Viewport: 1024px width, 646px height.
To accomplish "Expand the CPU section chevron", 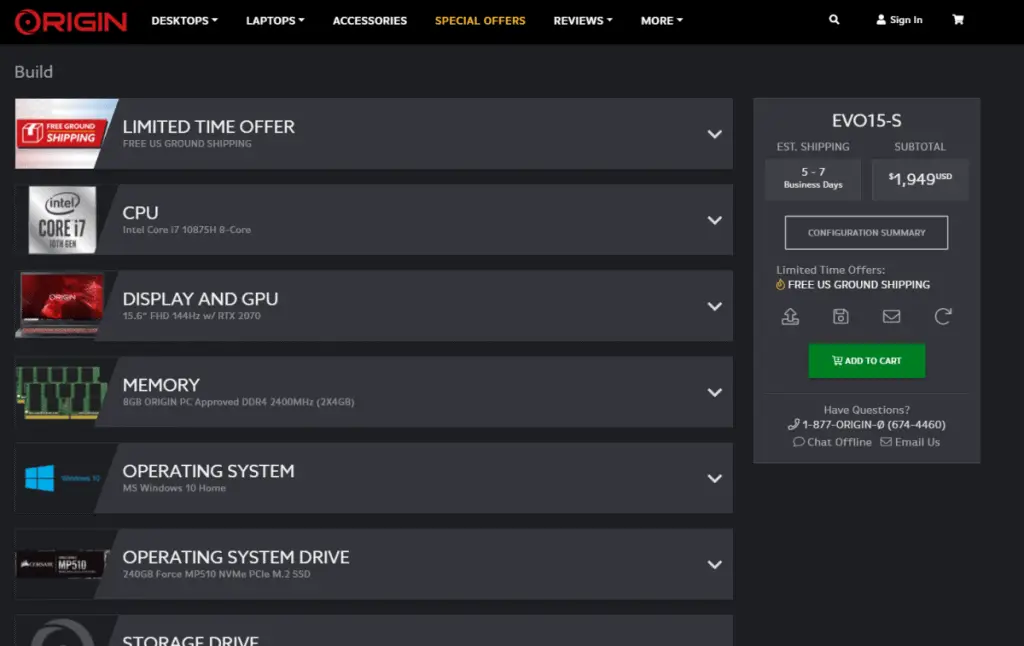I will click(x=714, y=220).
